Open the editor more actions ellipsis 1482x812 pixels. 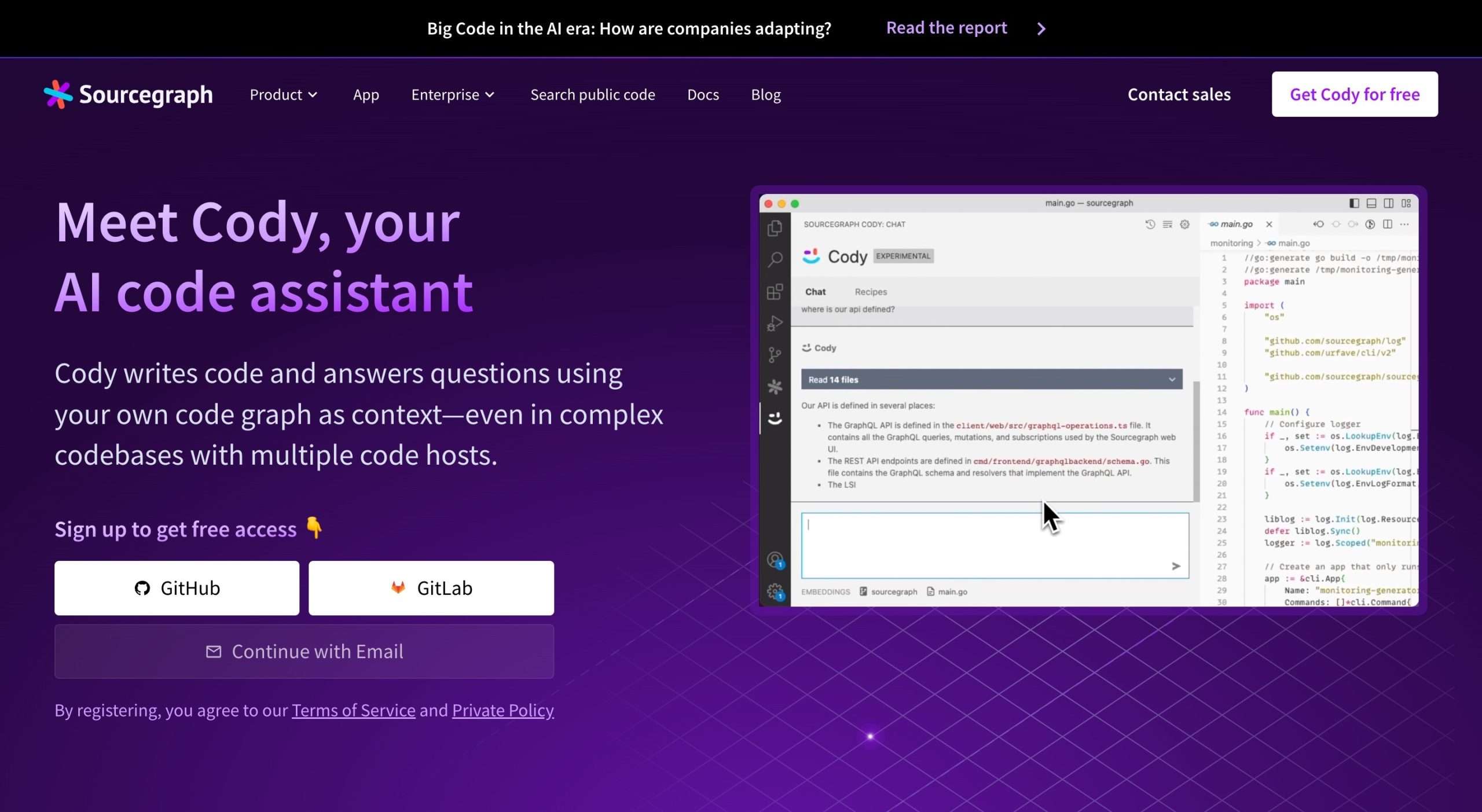click(x=1404, y=225)
